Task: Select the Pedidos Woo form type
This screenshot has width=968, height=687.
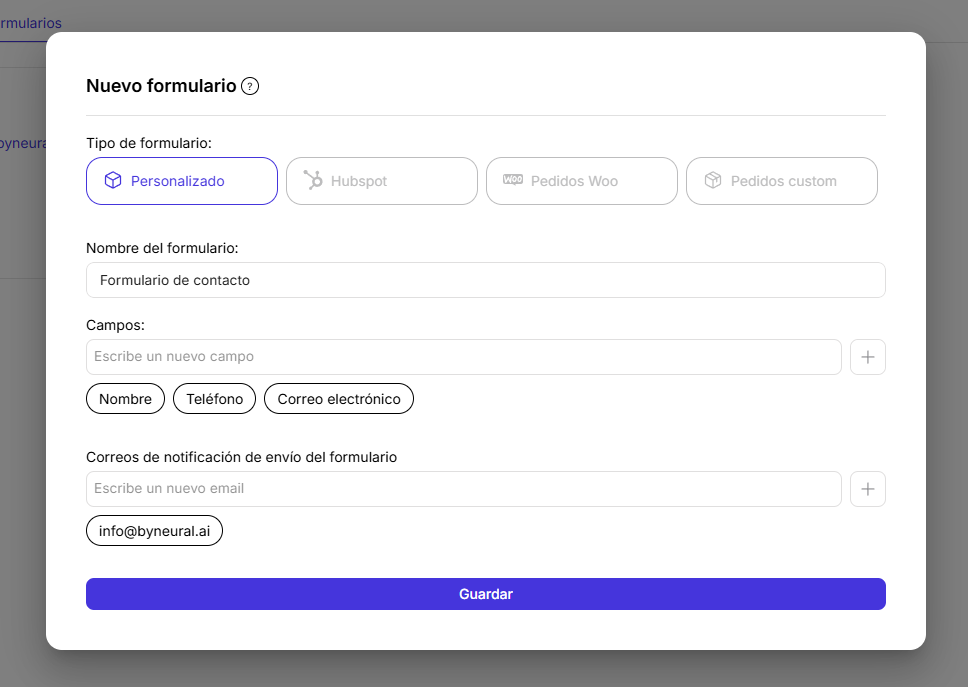Action: point(582,181)
